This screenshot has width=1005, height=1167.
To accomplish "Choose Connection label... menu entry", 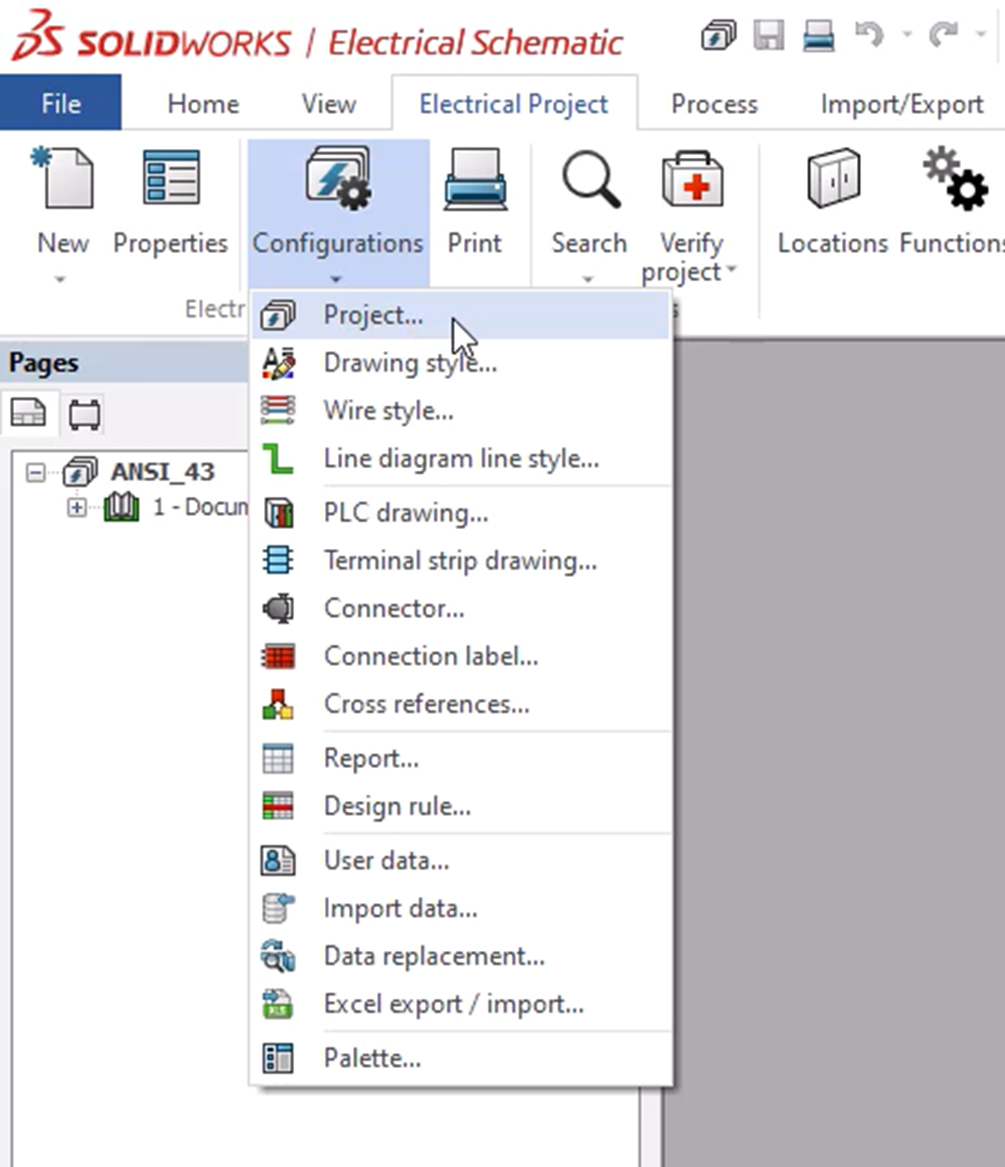I will coord(462,656).
